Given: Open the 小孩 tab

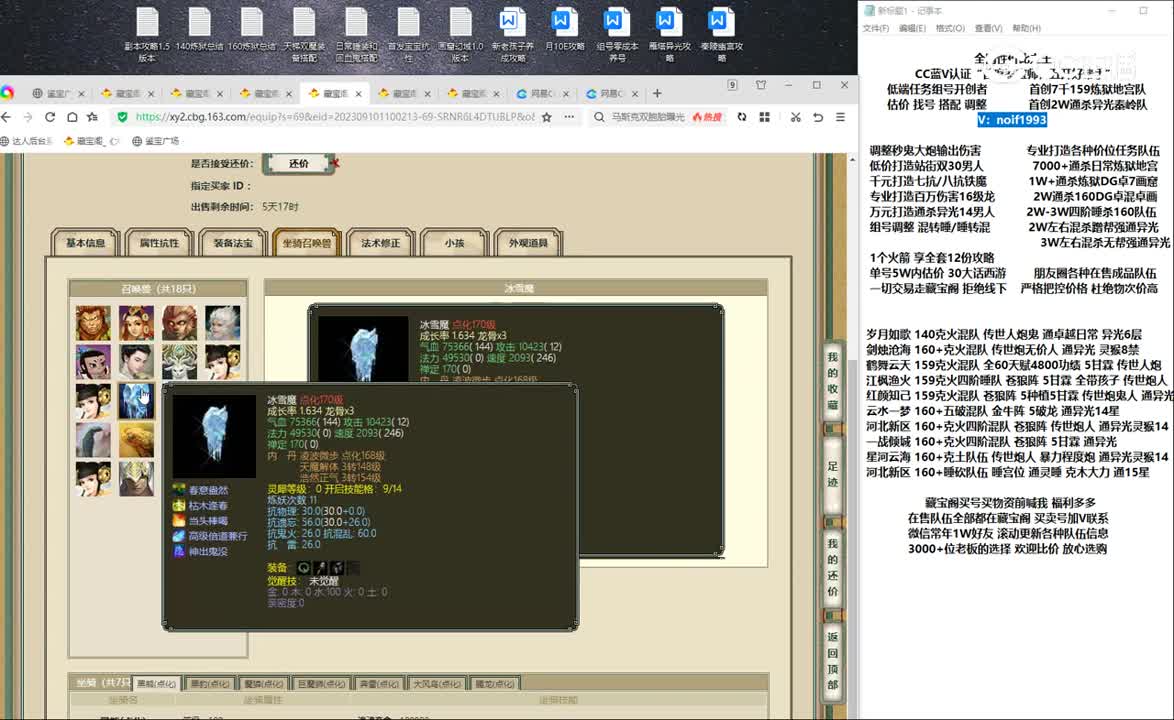Looking at the screenshot, I should [x=454, y=242].
